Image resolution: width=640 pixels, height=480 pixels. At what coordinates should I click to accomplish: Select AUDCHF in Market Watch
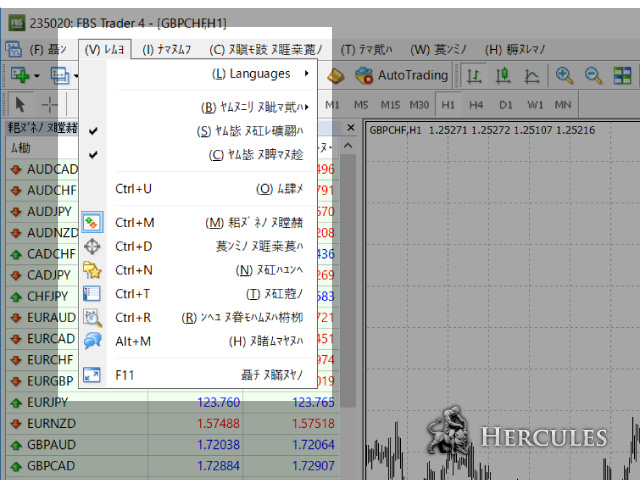51,190
